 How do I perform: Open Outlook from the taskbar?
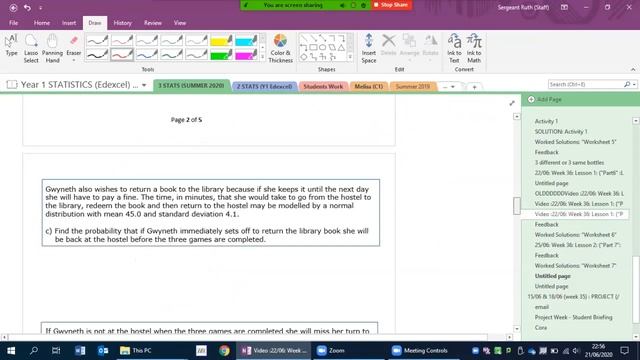click(103, 351)
